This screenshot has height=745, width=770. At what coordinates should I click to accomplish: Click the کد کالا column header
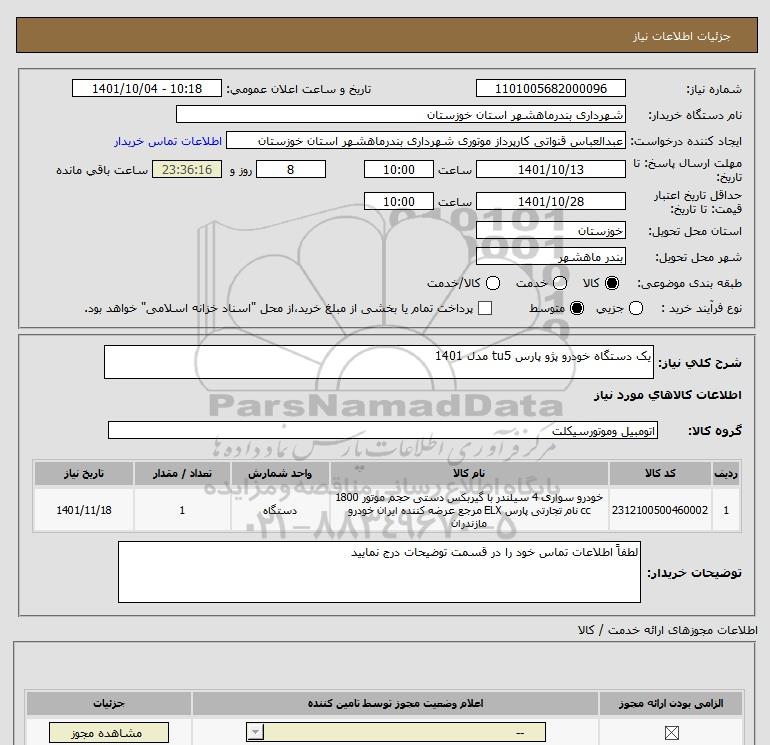click(660, 473)
